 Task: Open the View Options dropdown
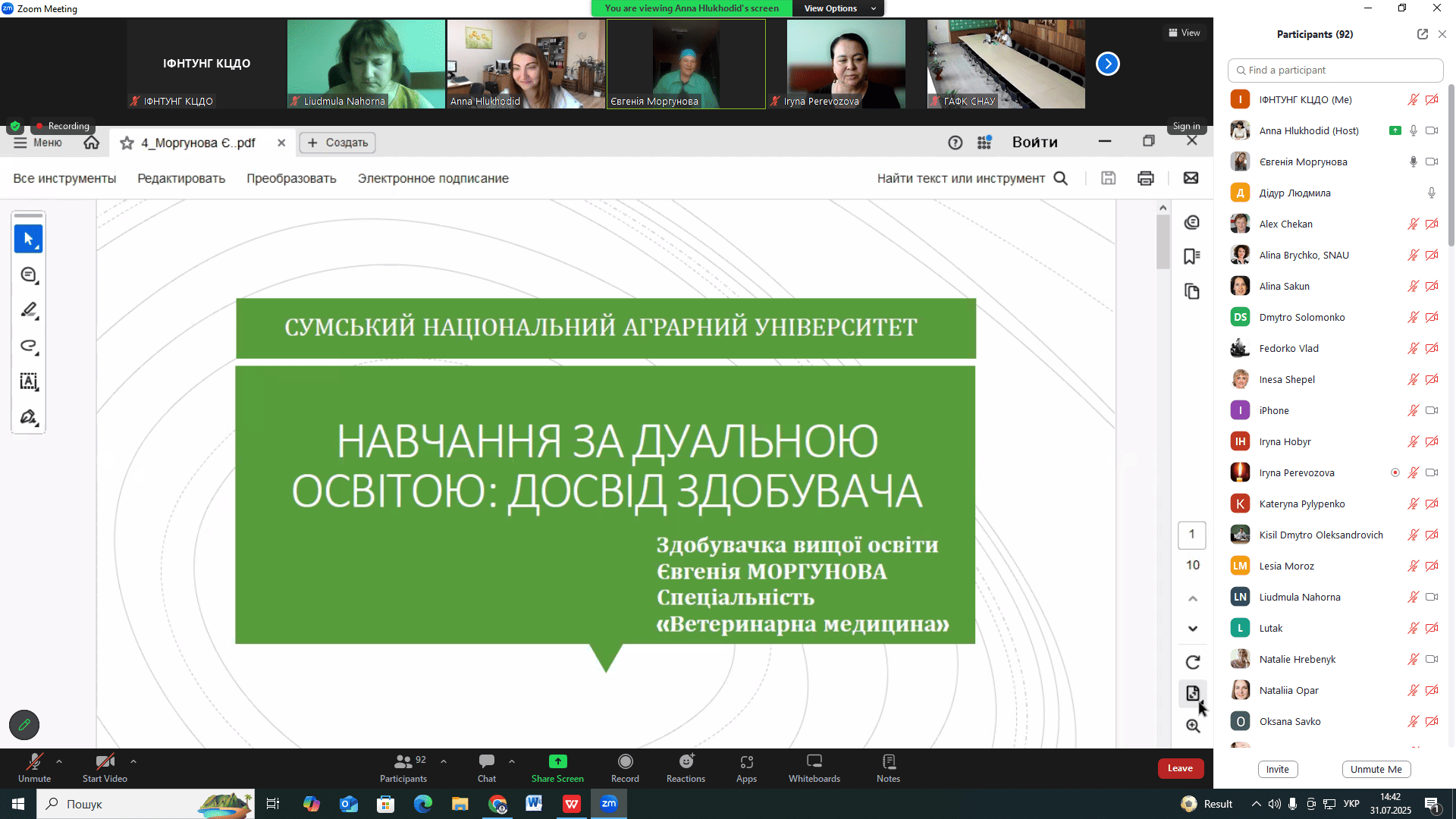pyautogui.click(x=839, y=8)
